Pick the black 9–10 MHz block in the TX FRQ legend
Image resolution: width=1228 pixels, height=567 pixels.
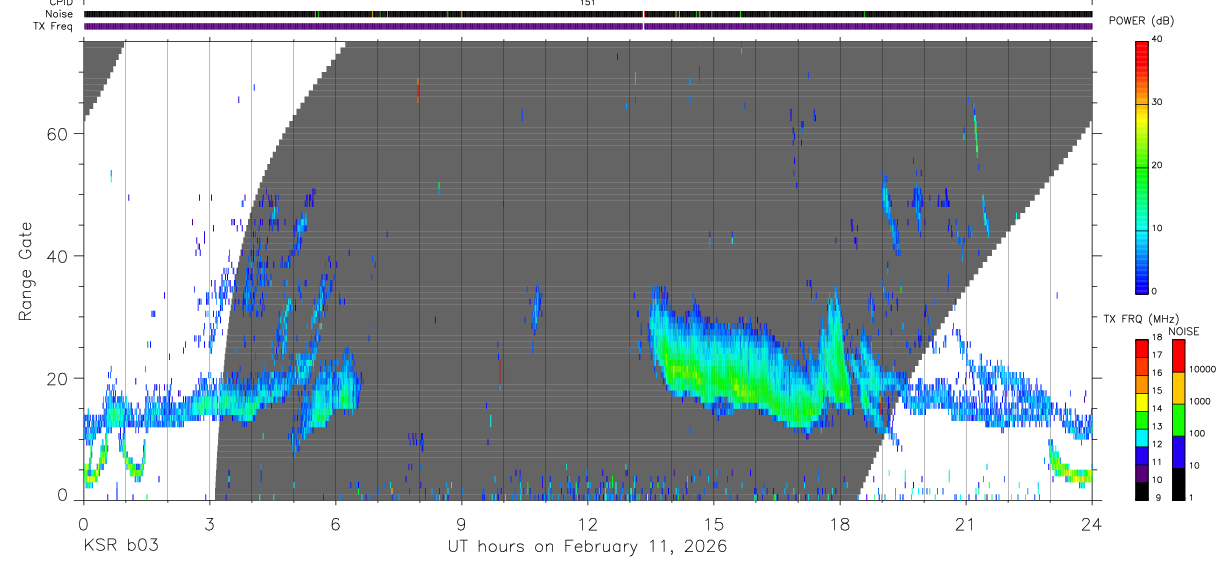pos(1141,490)
